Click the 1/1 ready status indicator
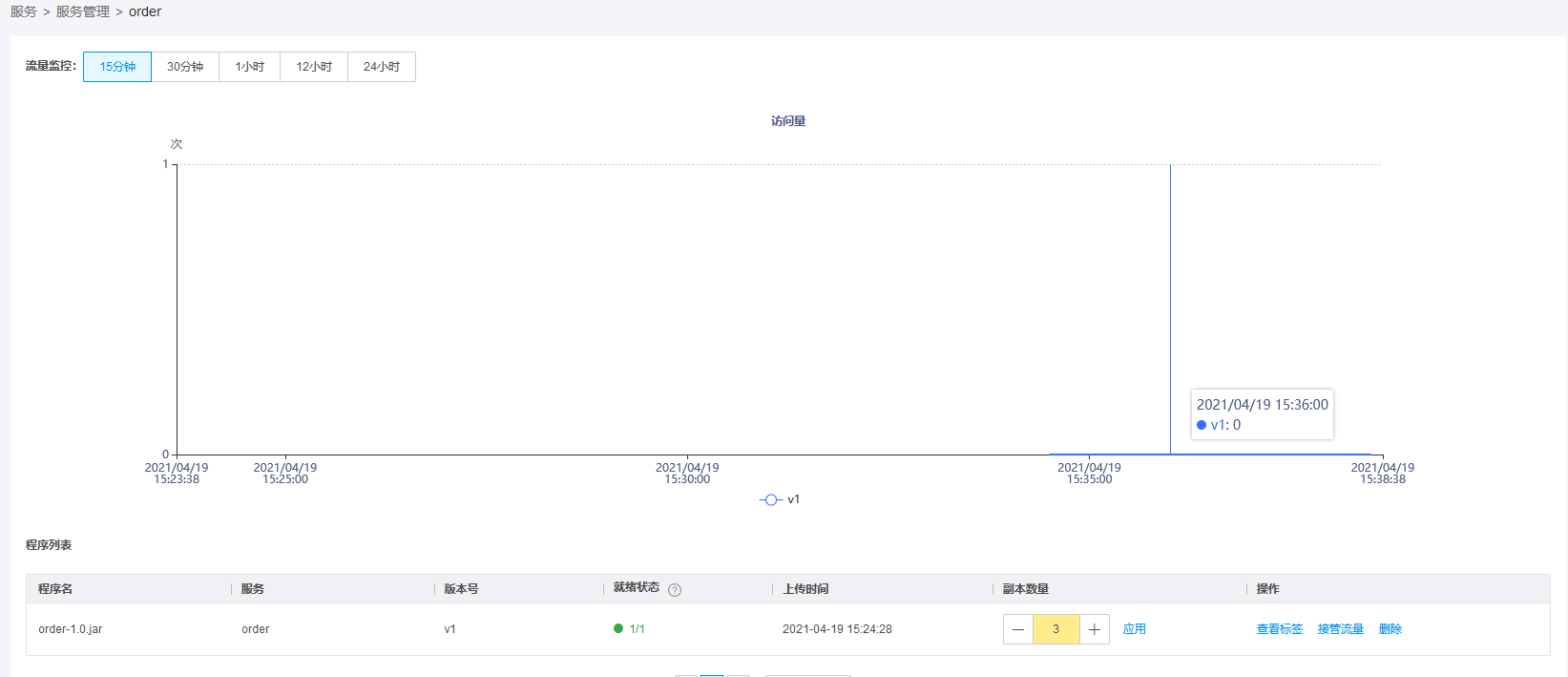Viewport: 1568px width, 677px height. pyautogui.click(x=630, y=629)
